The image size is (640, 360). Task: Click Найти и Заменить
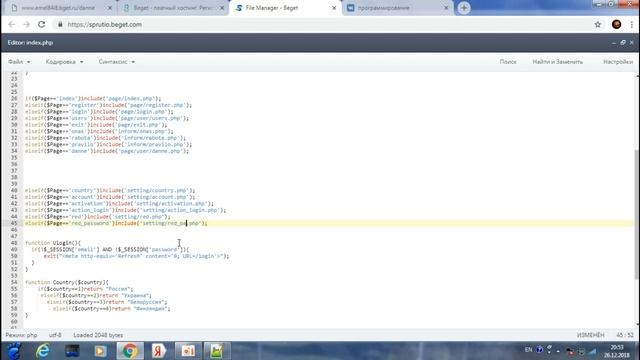[x=558, y=62]
